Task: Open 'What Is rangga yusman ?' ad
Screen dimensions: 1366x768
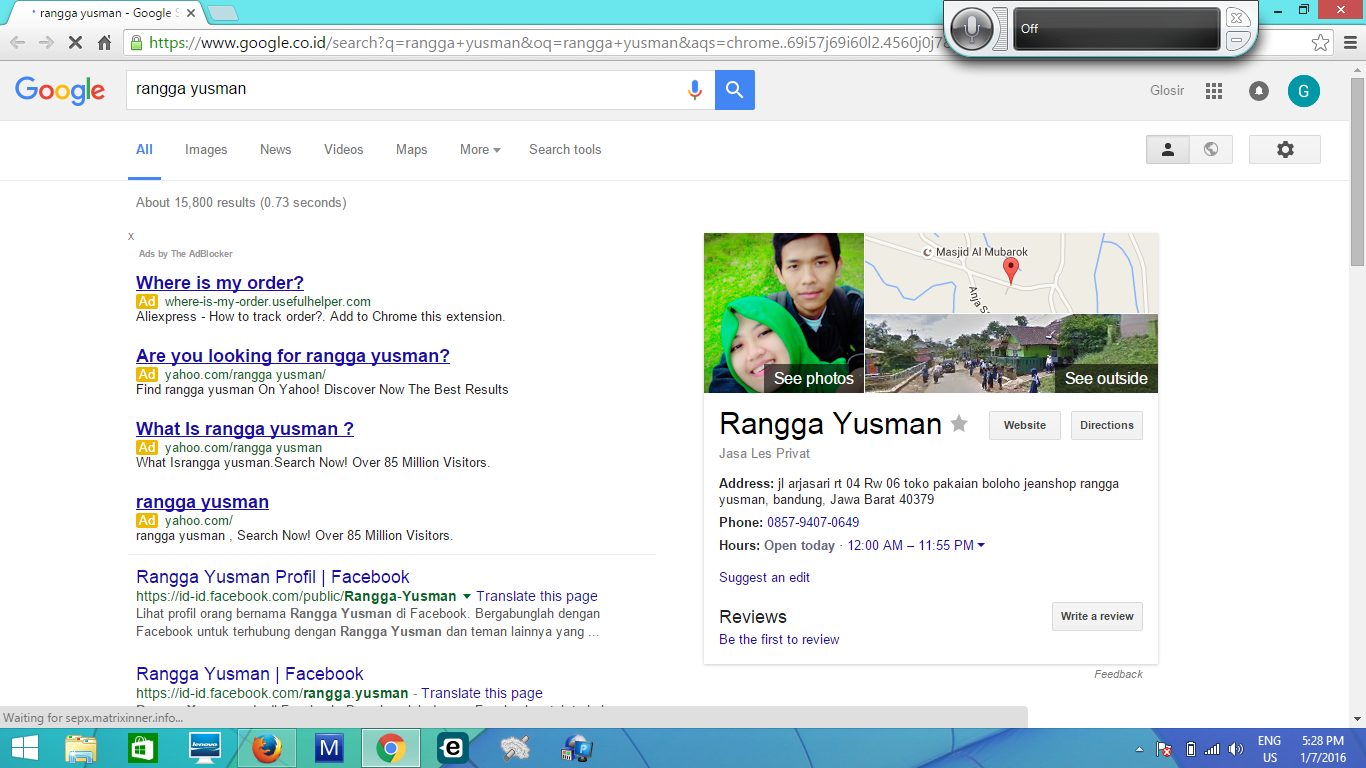Action: tap(245, 429)
